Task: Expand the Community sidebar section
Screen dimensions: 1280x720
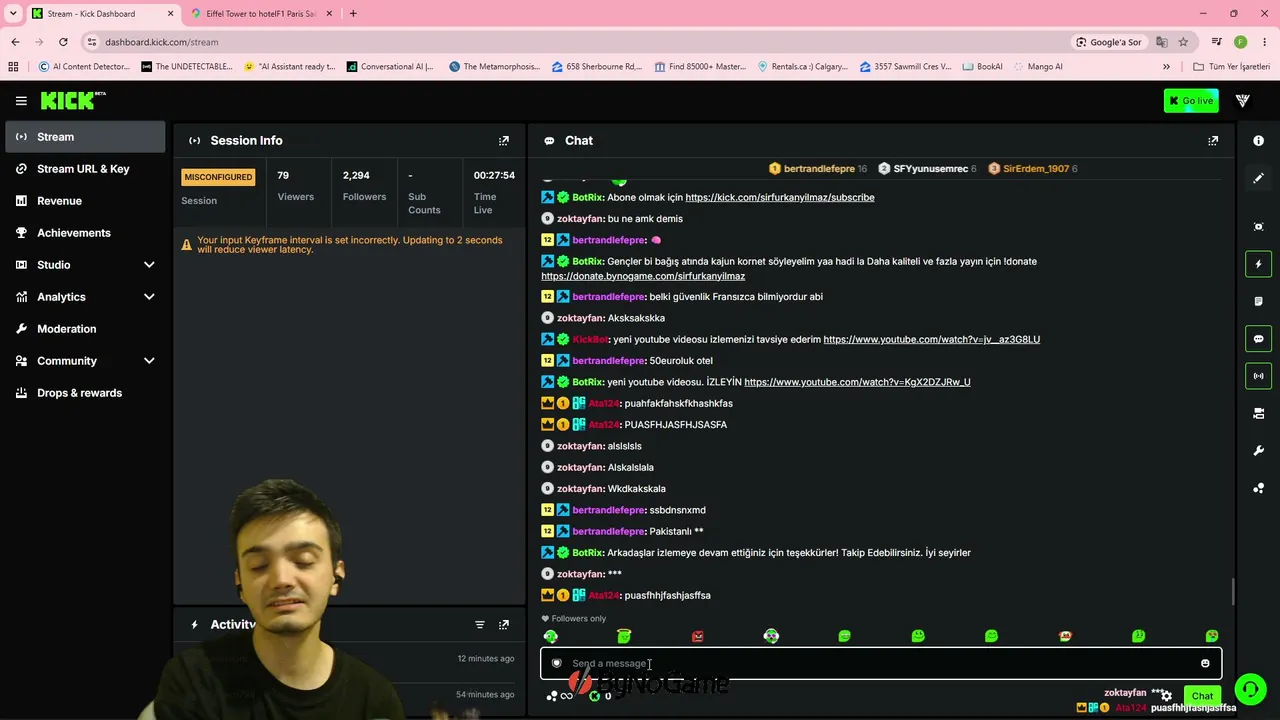Action: coord(149,361)
